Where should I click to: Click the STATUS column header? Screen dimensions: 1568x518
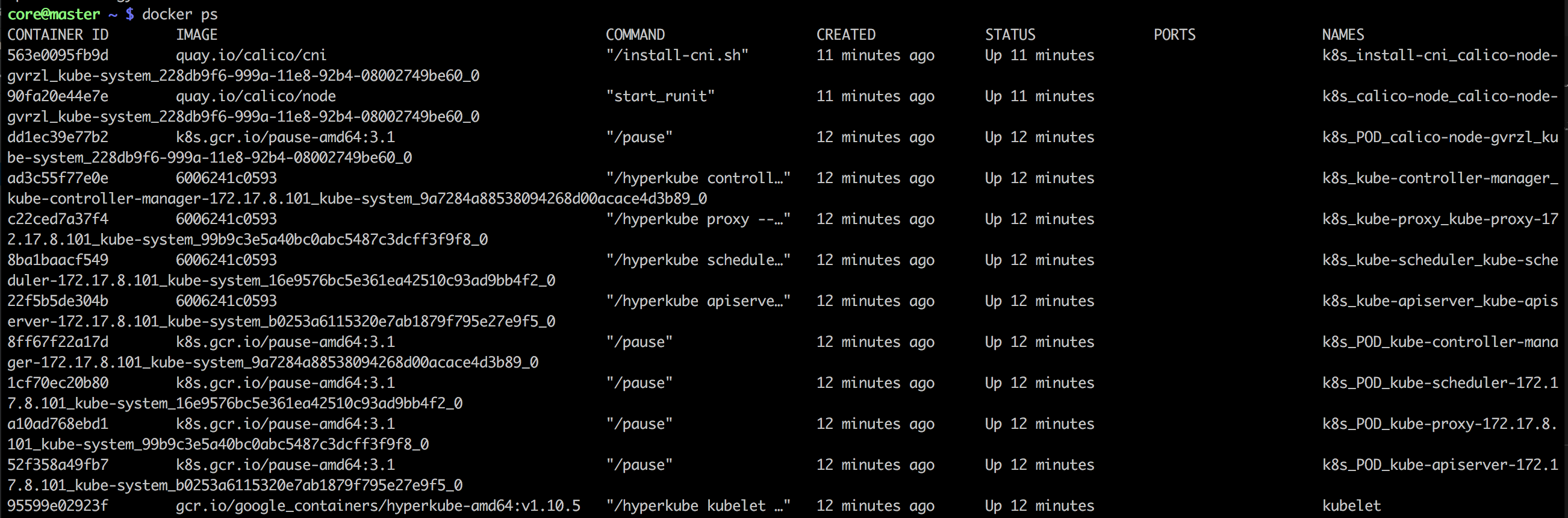(x=1010, y=35)
